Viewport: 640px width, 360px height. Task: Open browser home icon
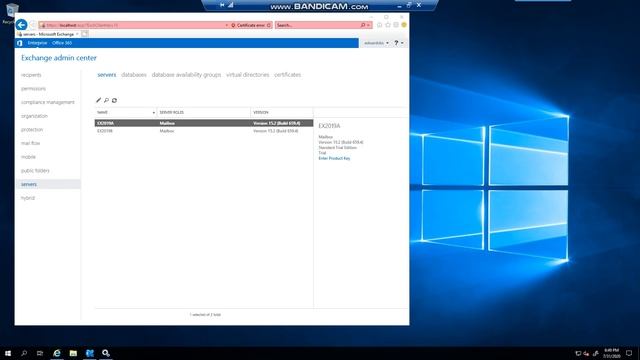tap(380, 25)
